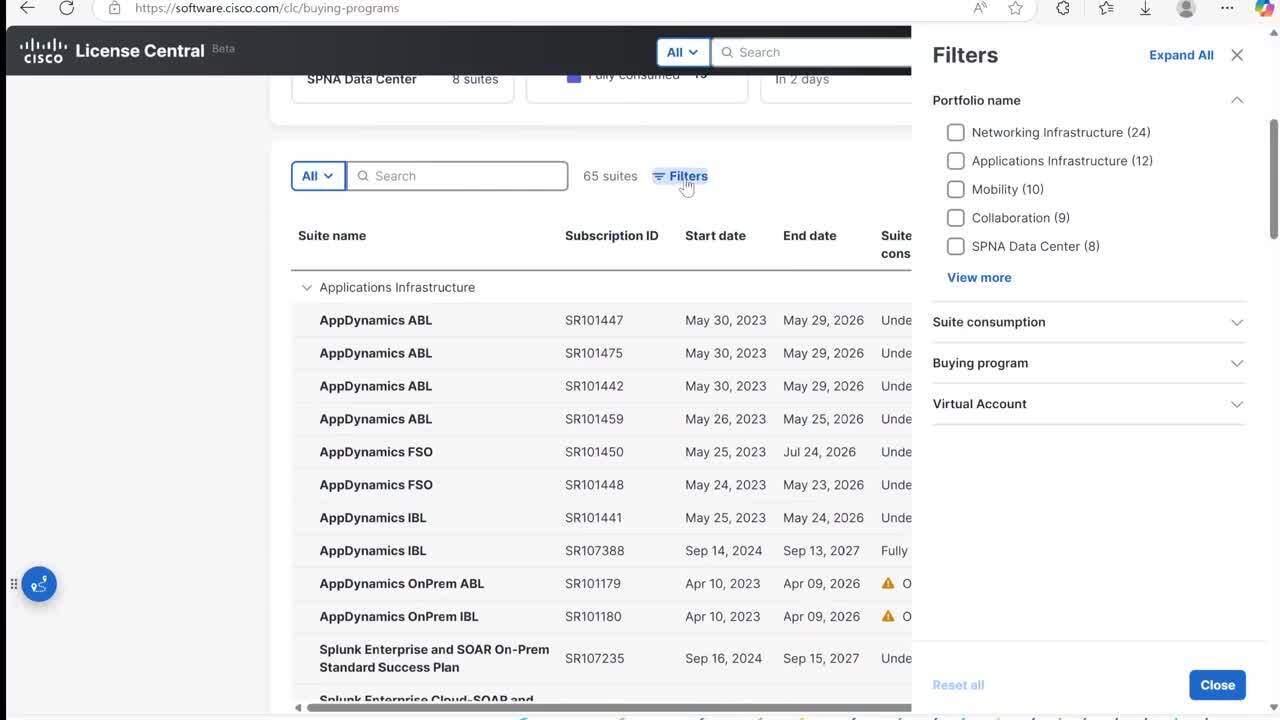This screenshot has height=720, width=1280.
Task: Collapse the Portfolio name filter section
Action: point(1237,100)
